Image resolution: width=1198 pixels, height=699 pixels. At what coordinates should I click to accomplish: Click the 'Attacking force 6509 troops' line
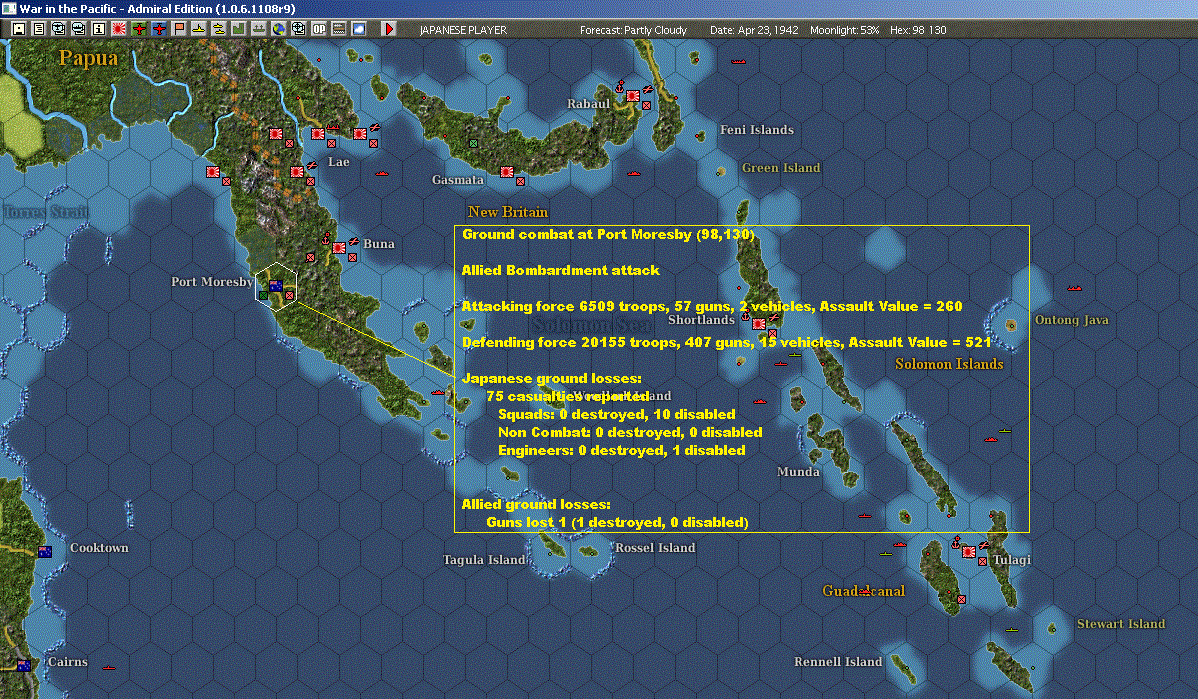[x=712, y=306]
